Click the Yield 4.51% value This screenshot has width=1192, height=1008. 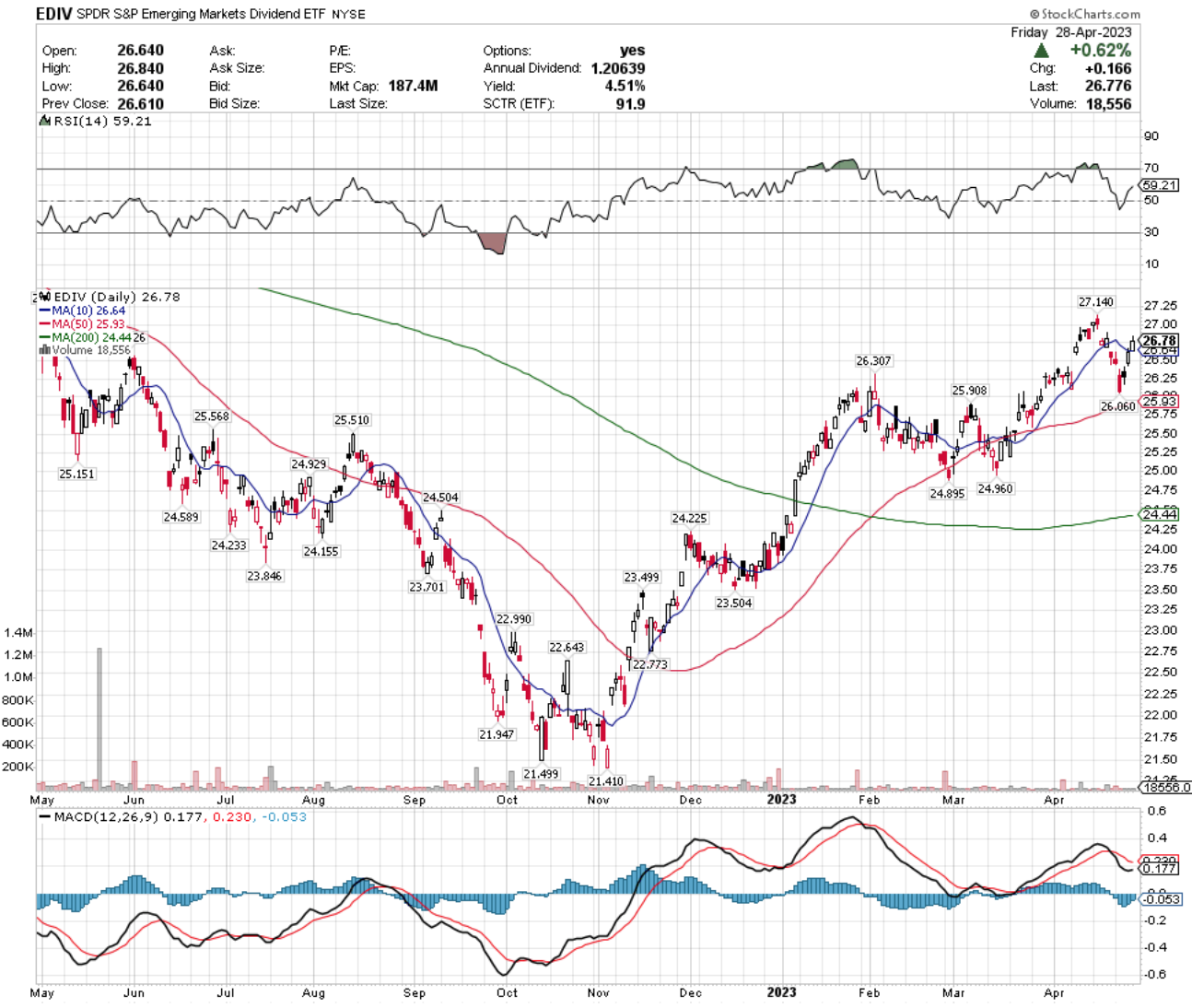[x=625, y=86]
